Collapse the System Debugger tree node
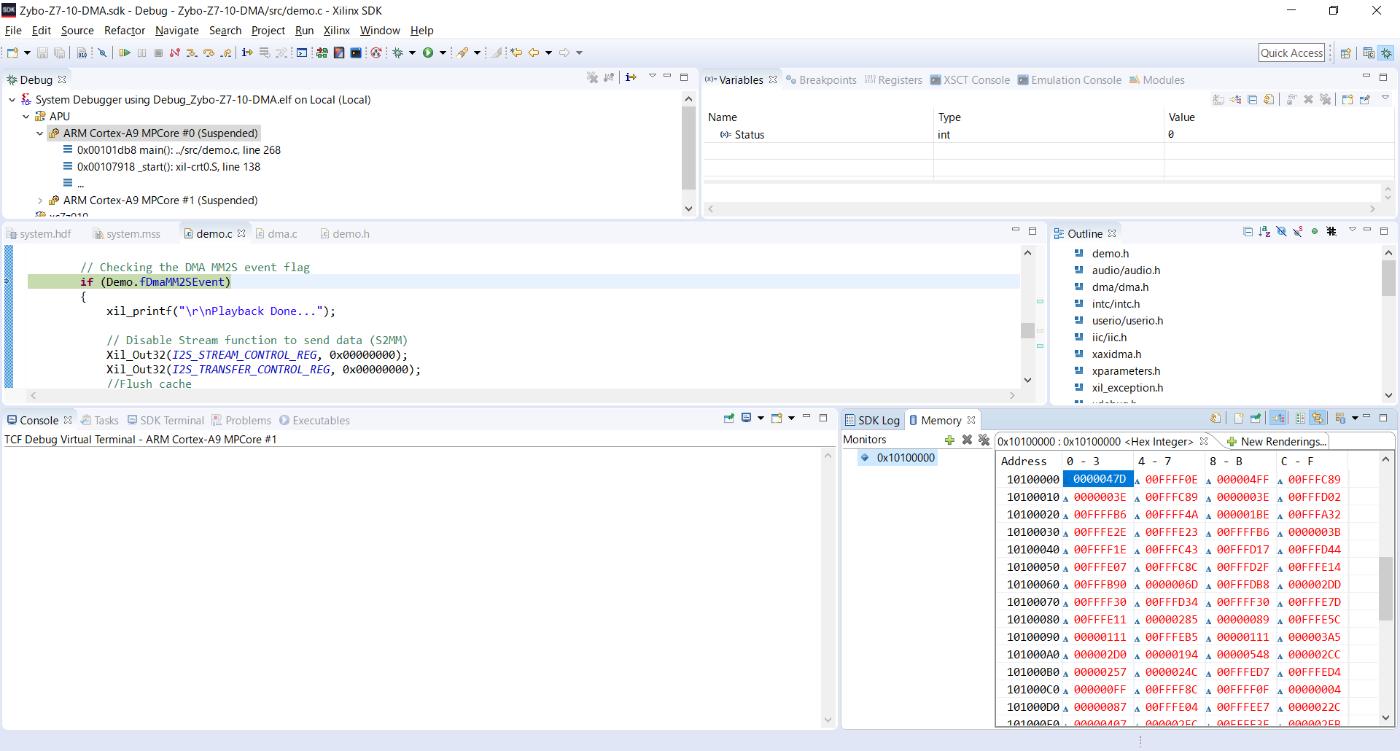 [x=12, y=99]
